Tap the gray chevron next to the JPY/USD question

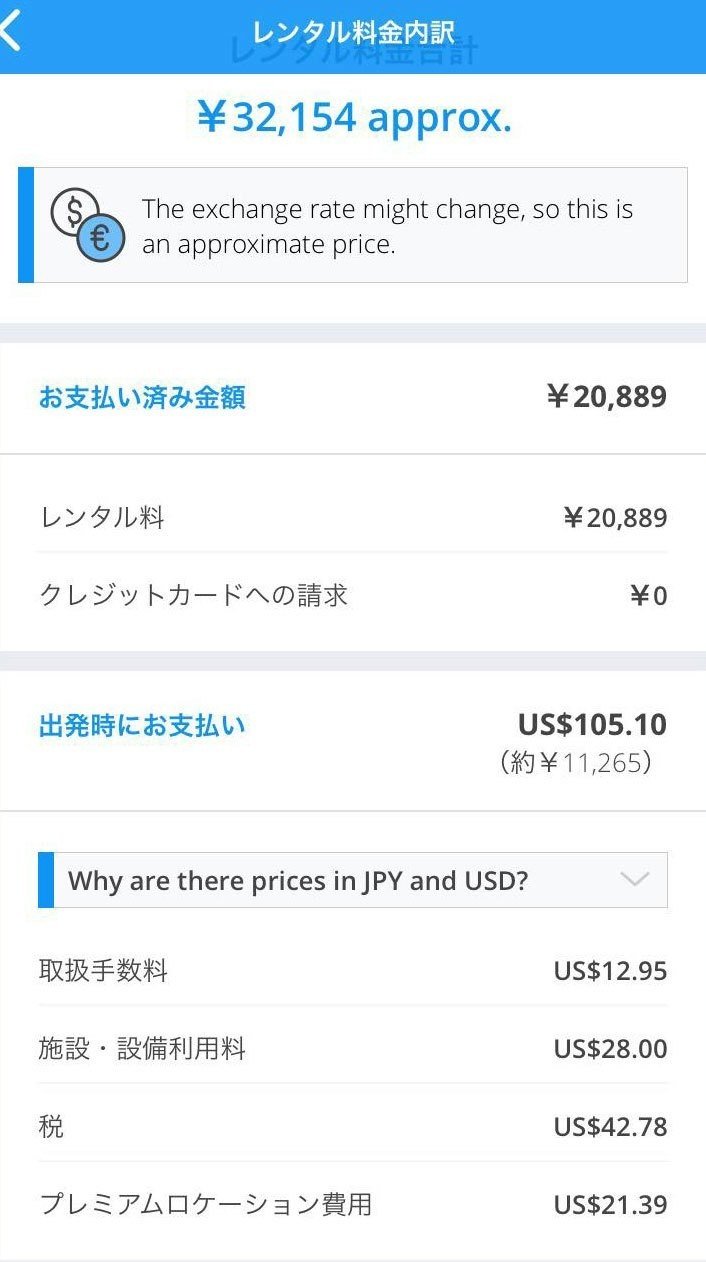pyautogui.click(x=633, y=880)
